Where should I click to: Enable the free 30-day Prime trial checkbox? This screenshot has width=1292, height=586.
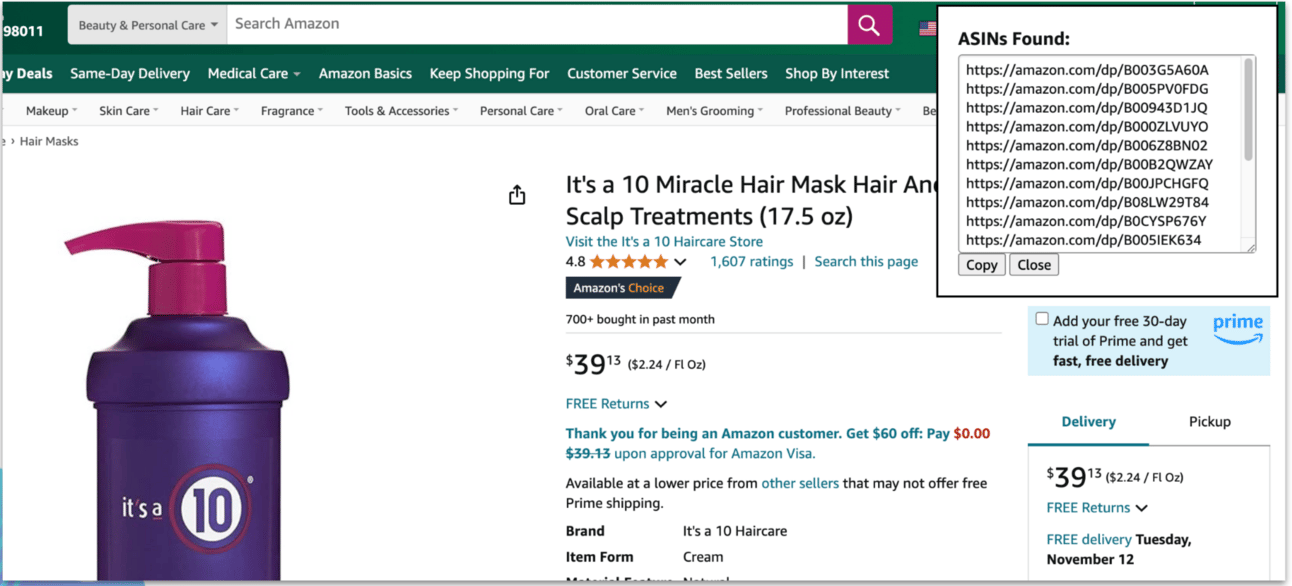coord(1042,319)
